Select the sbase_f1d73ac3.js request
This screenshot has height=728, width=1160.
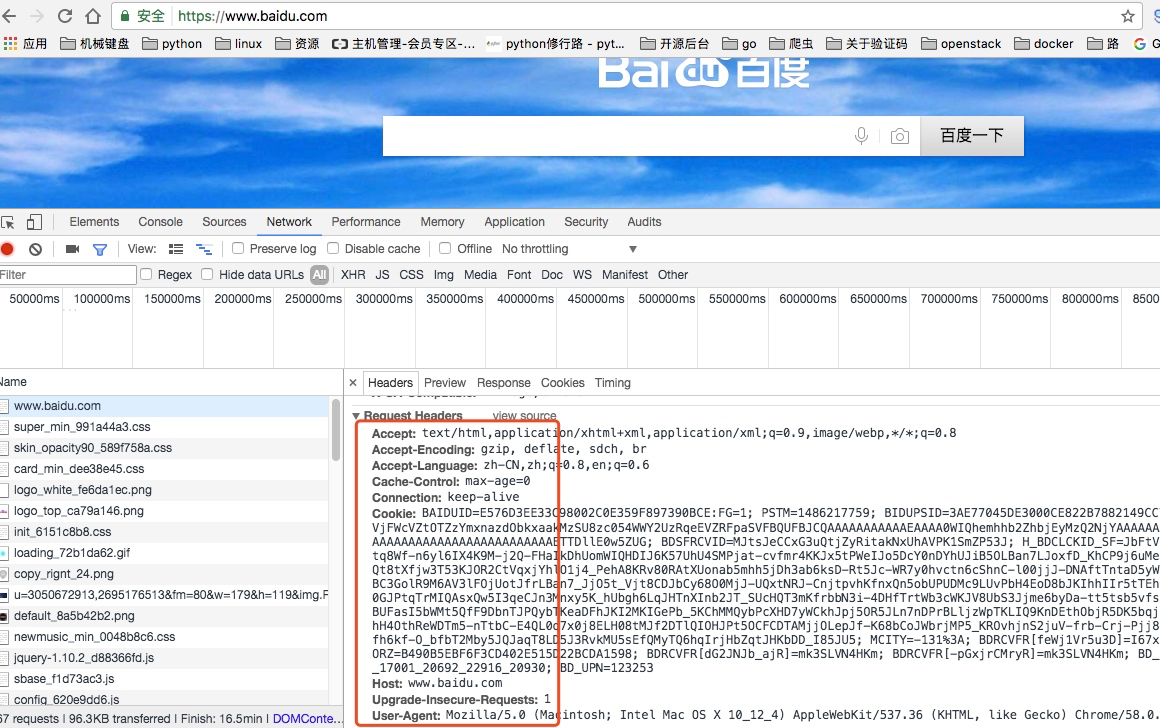pyautogui.click(x=164, y=678)
